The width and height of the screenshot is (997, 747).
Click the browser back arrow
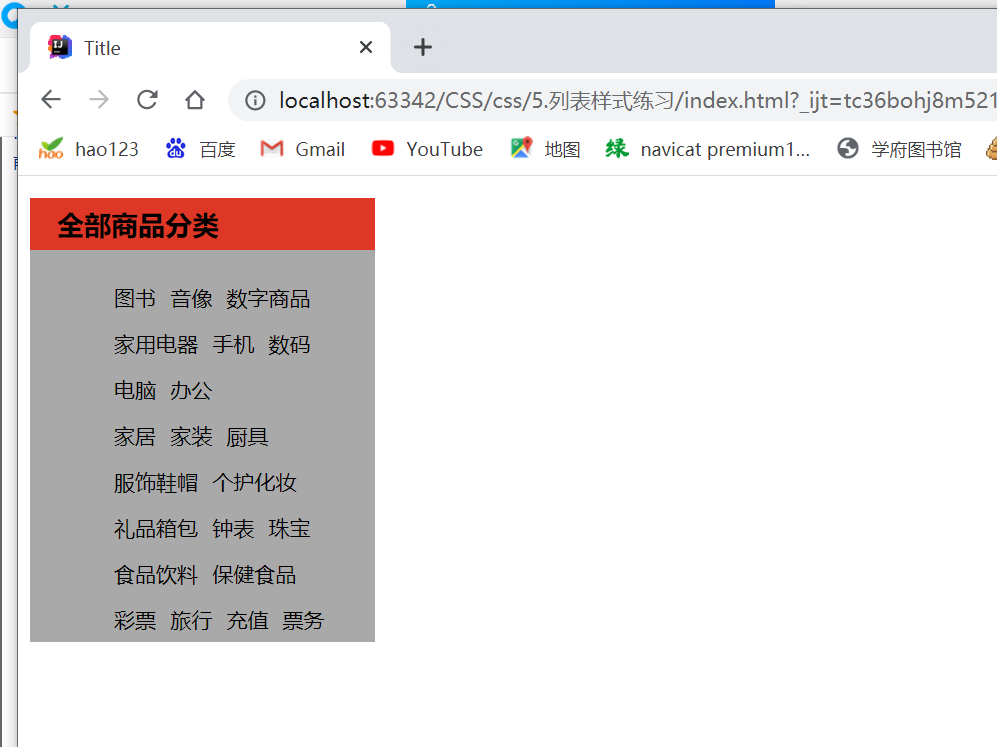pos(51,100)
